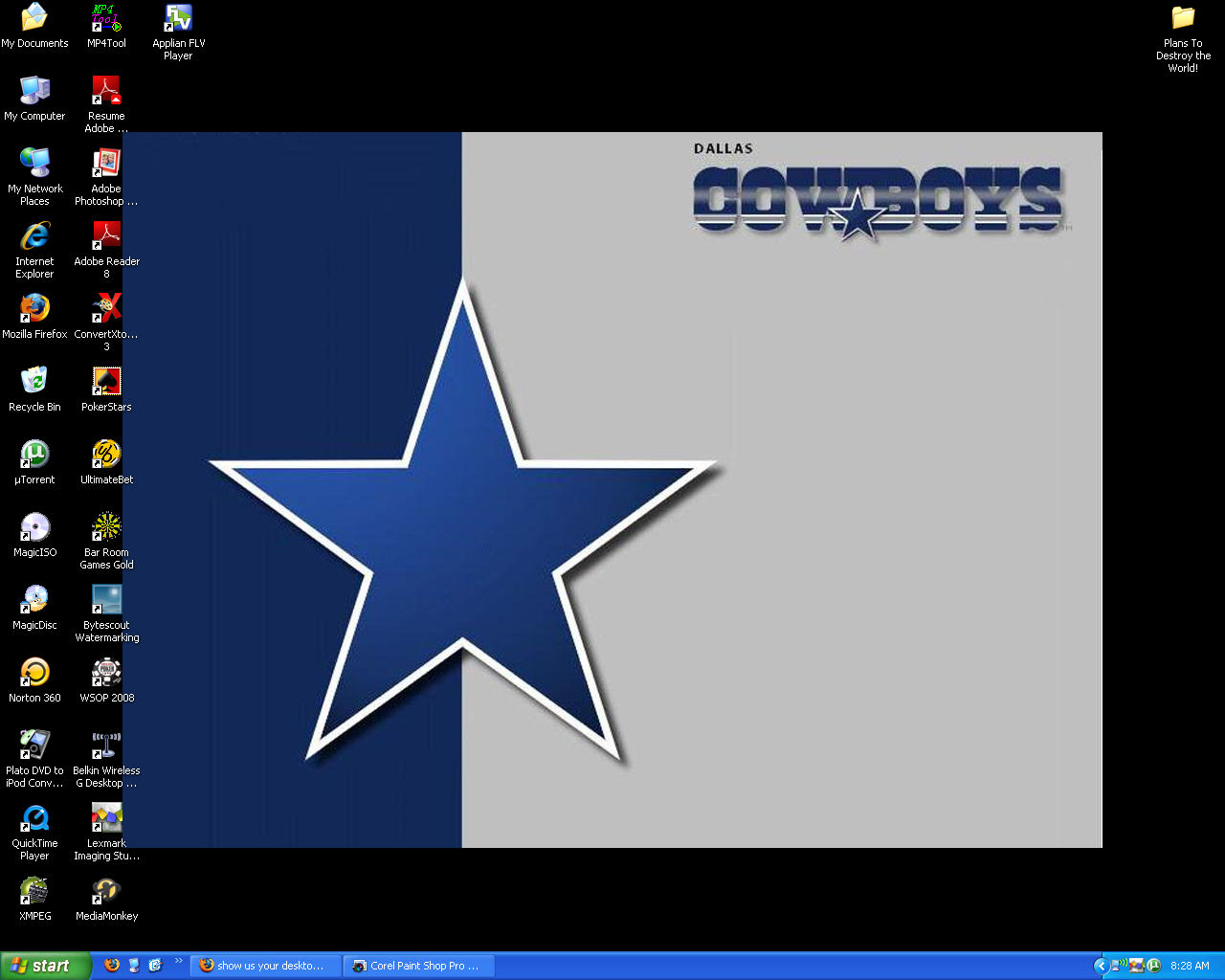Open the Windows start menu
Viewport: 1225px width, 980px height.
point(46,966)
